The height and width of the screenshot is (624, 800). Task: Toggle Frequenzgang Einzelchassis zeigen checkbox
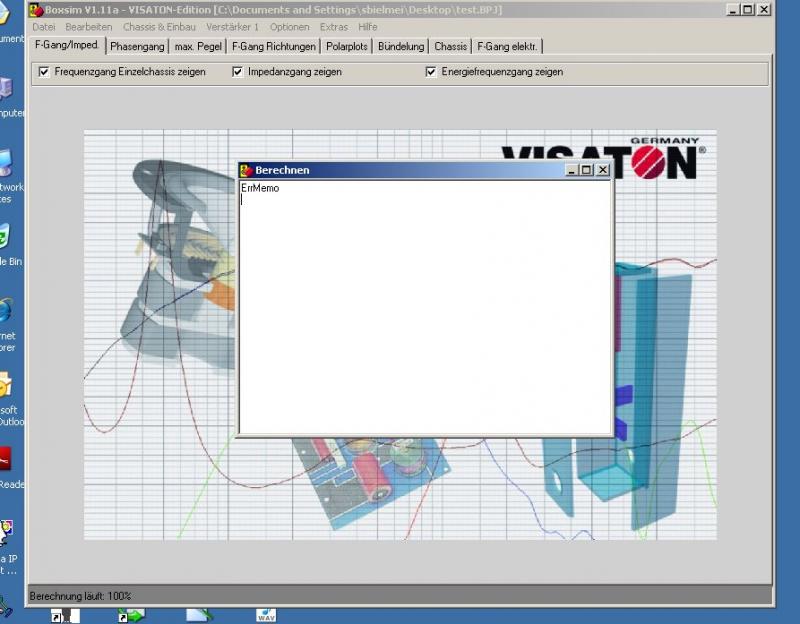[x=43, y=72]
